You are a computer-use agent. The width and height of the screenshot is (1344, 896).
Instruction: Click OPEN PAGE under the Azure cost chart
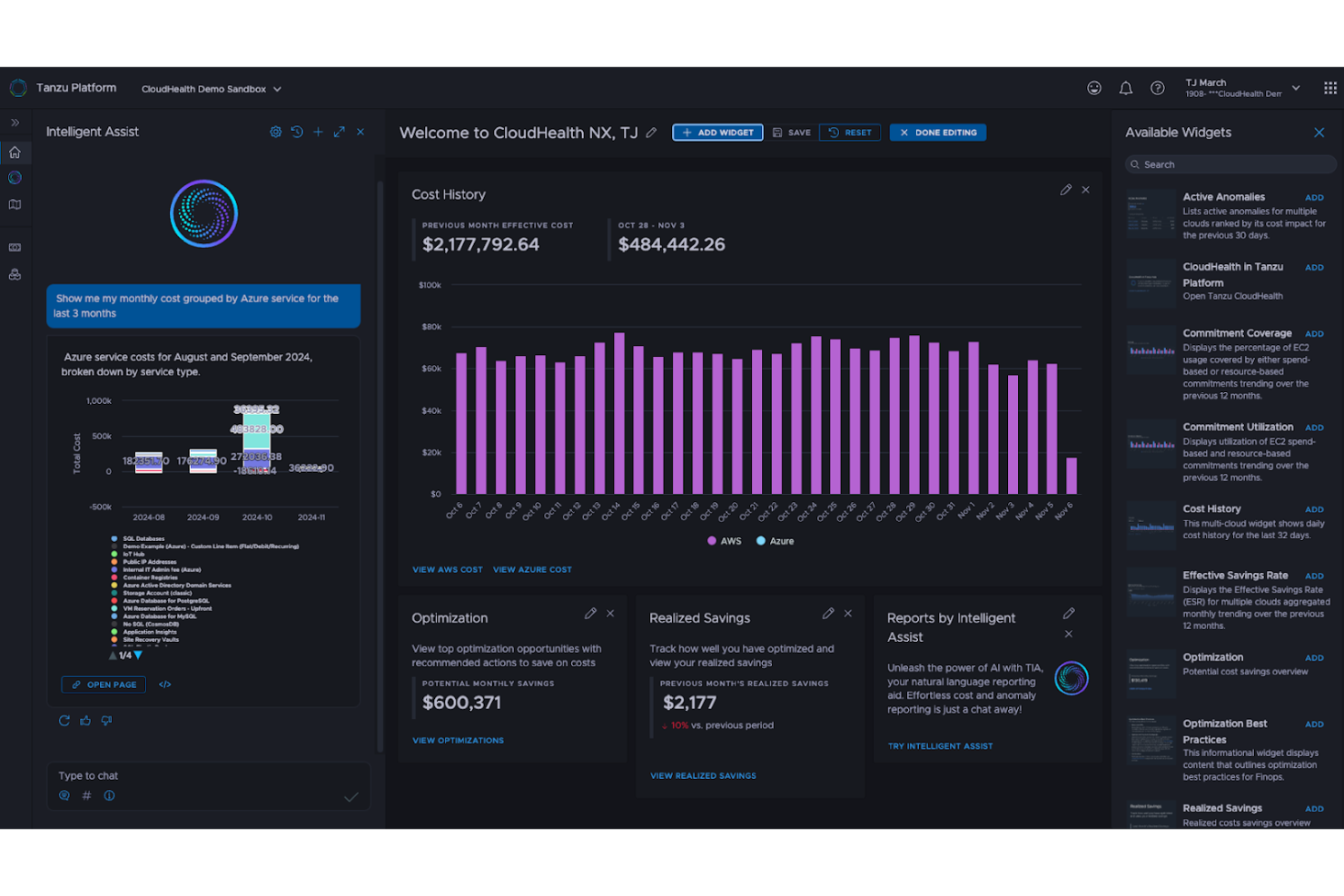(103, 684)
